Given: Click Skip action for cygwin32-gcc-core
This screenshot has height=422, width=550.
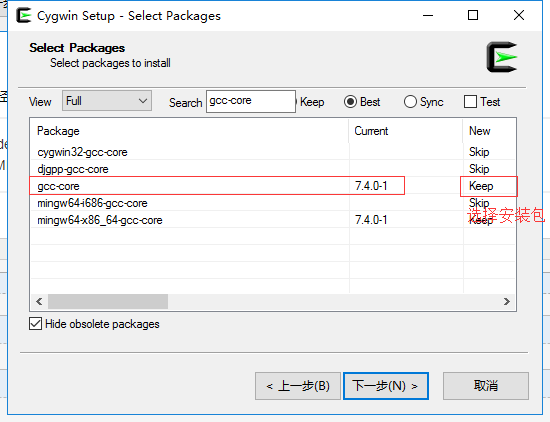Looking at the screenshot, I should 479,152.
